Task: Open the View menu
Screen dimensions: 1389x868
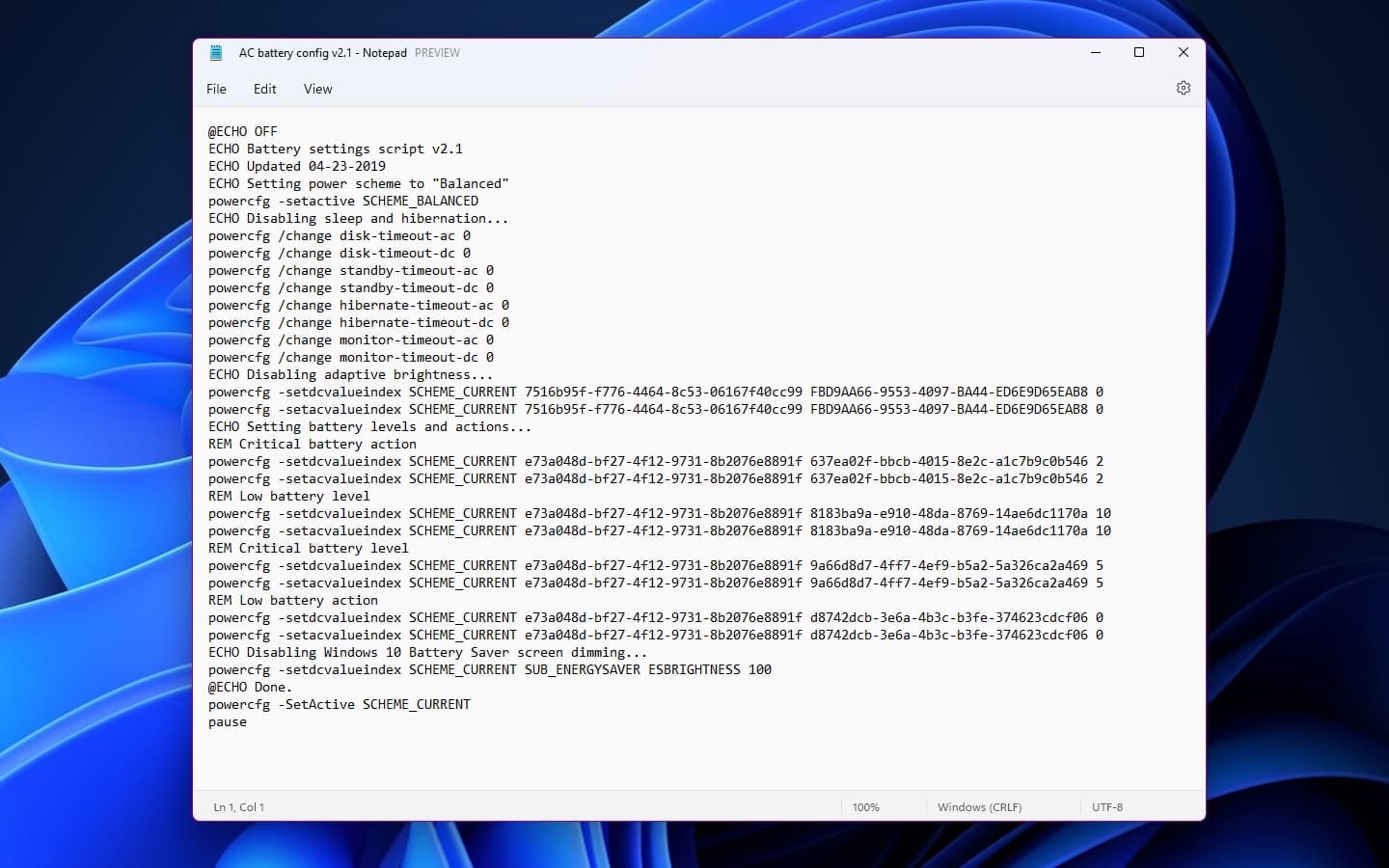Action: [317, 89]
